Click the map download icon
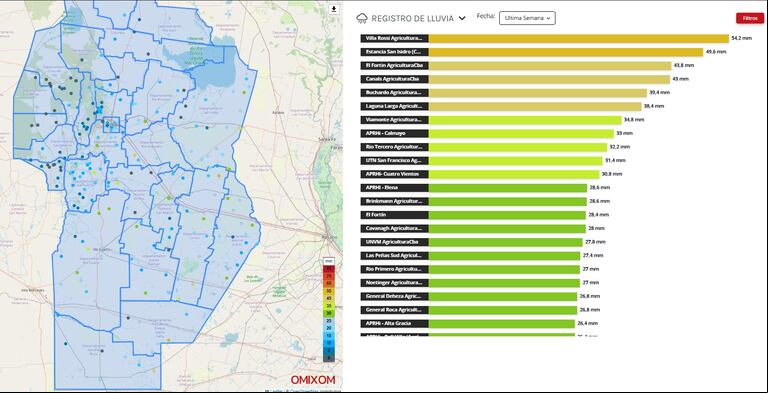The image size is (768, 393). [x=334, y=9]
